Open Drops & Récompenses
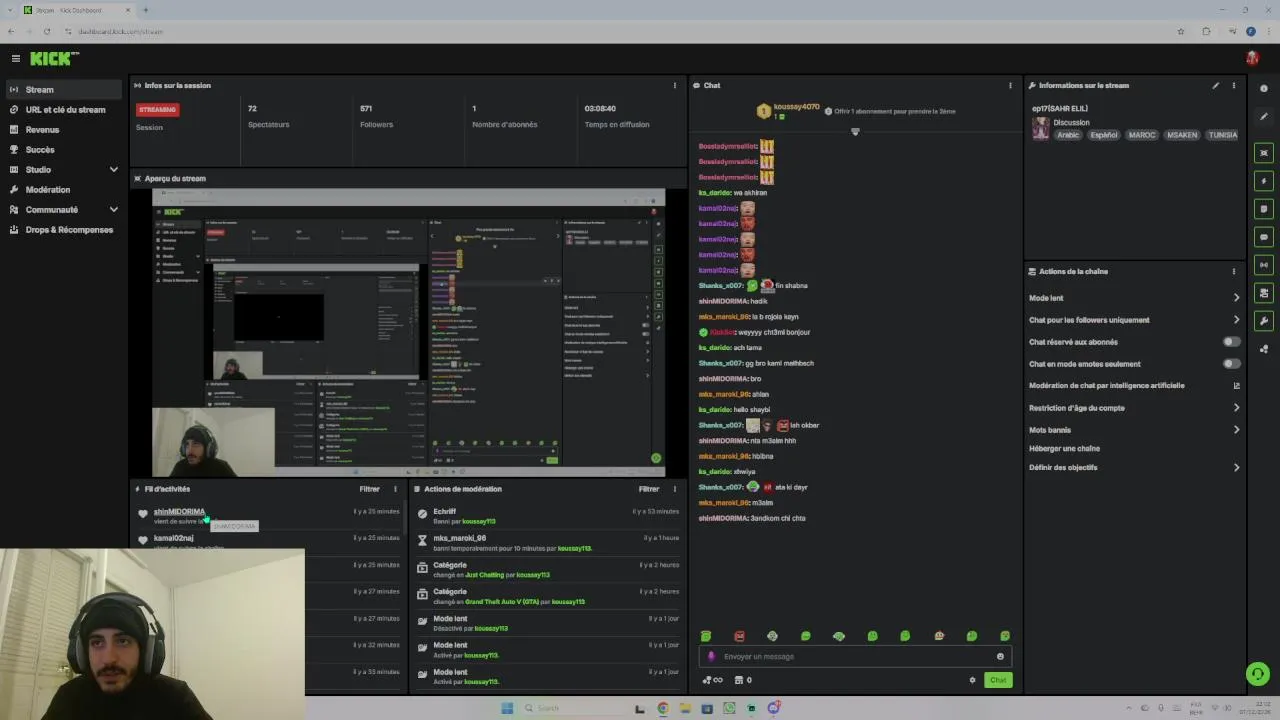 coord(64,230)
